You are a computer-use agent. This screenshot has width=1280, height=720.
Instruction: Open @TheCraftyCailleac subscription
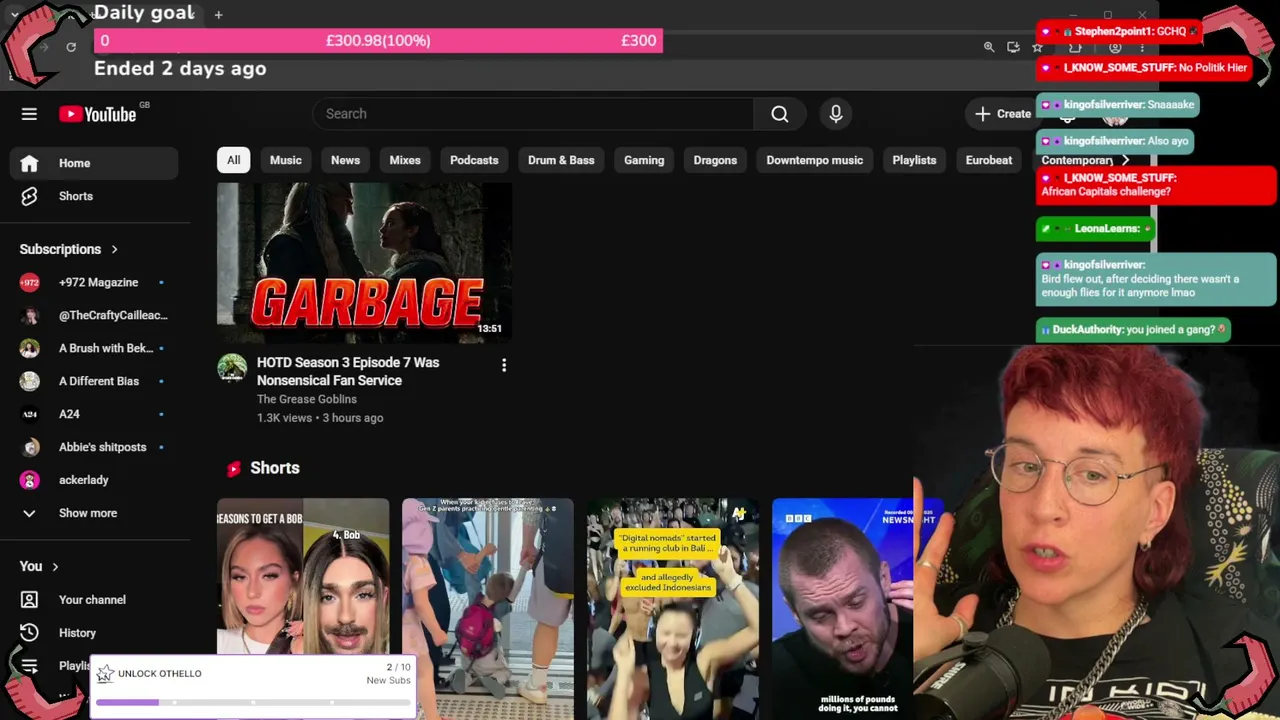94,315
